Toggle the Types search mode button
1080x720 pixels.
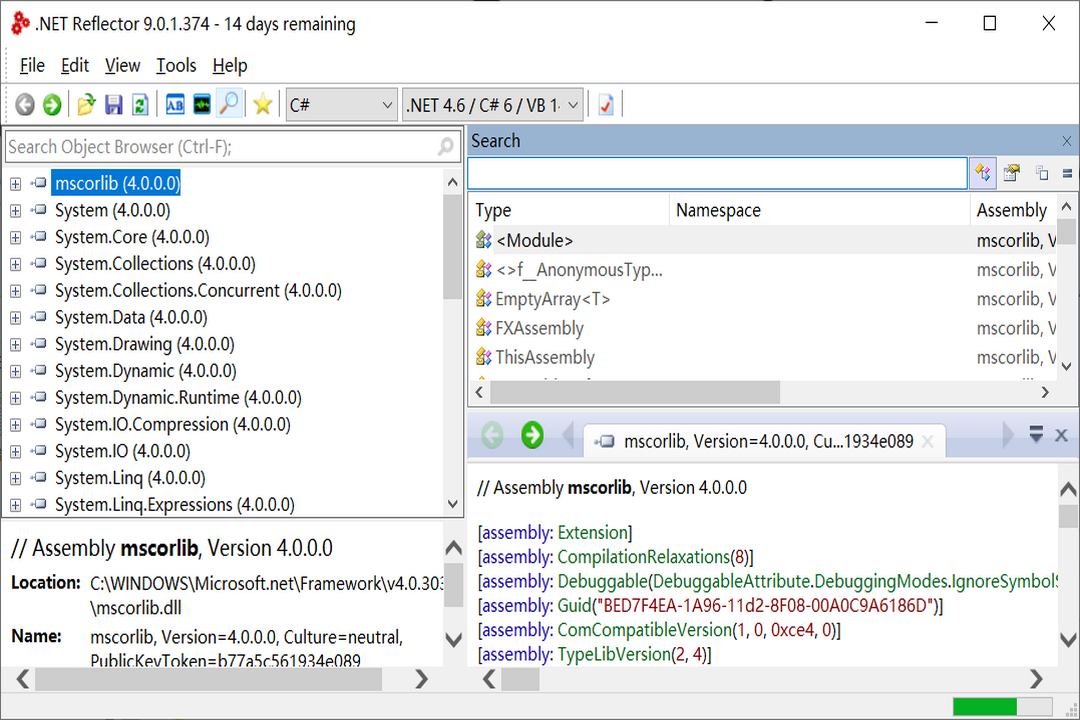pyautogui.click(x=982, y=172)
